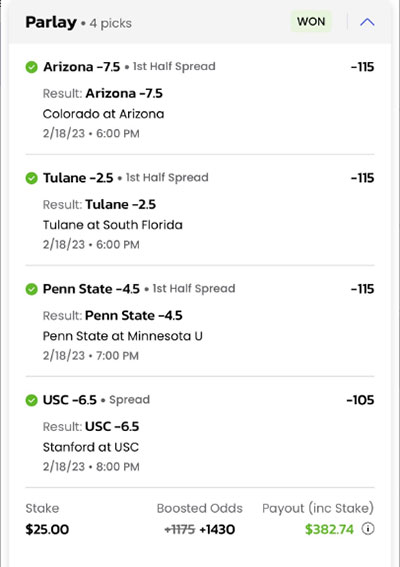Screen dimensions: 400x567
Task: Click the struck-through +1175 original odds
Action: tap(180, 529)
